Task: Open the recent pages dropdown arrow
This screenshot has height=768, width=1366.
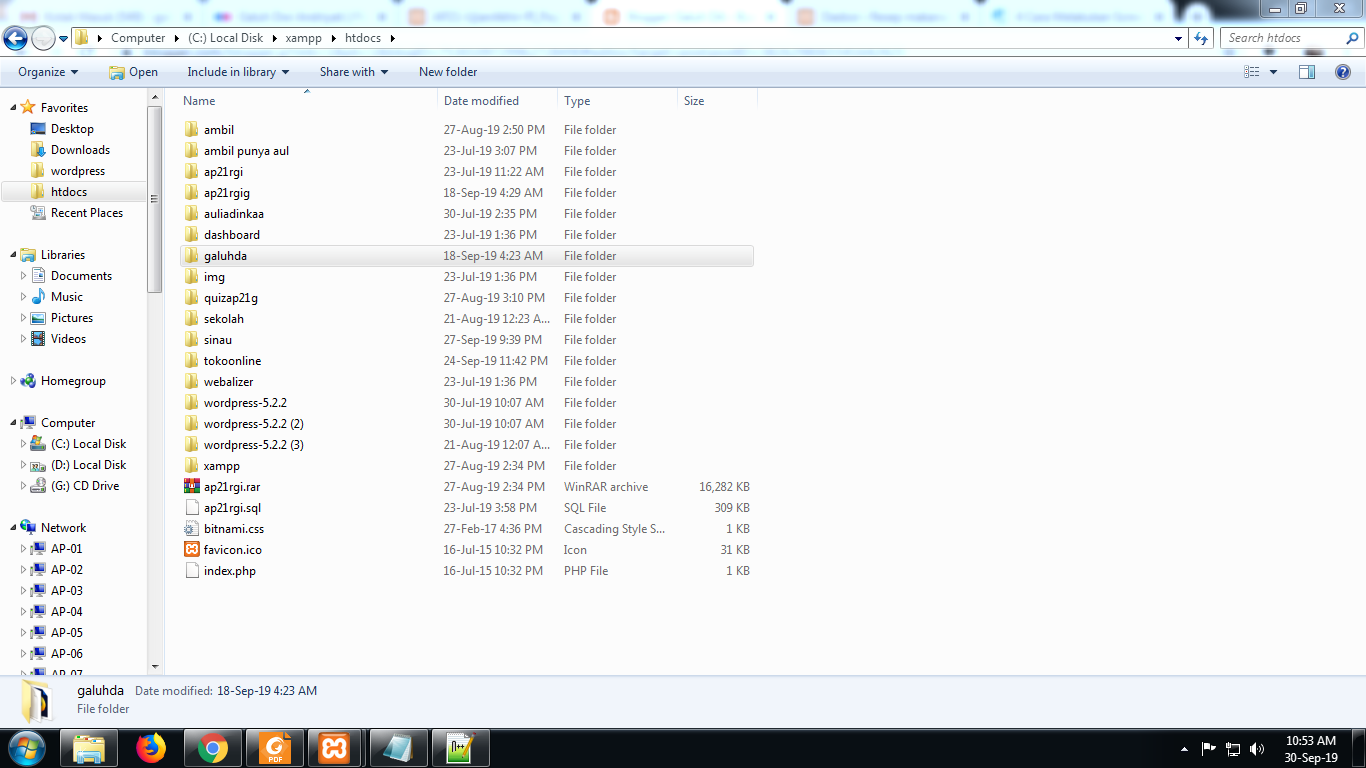Action: (x=64, y=39)
